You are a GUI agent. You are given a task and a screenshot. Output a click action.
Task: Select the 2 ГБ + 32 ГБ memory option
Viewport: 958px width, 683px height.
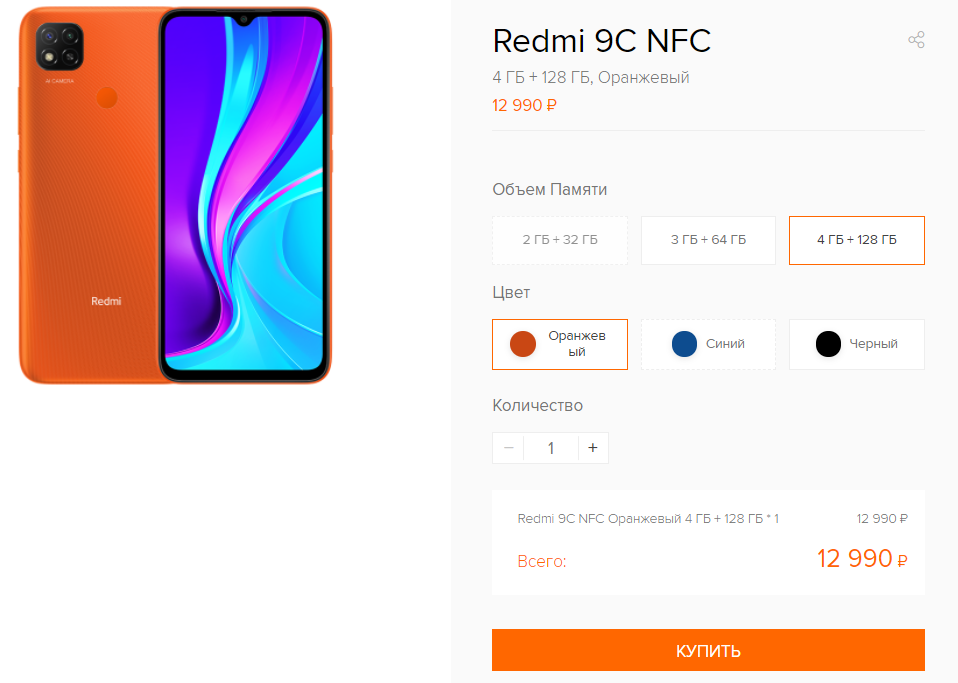[x=560, y=240]
